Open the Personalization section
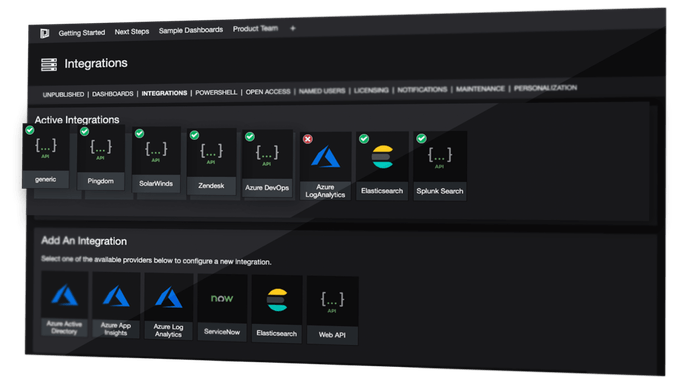The height and width of the screenshot is (380, 676). [545, 88]
